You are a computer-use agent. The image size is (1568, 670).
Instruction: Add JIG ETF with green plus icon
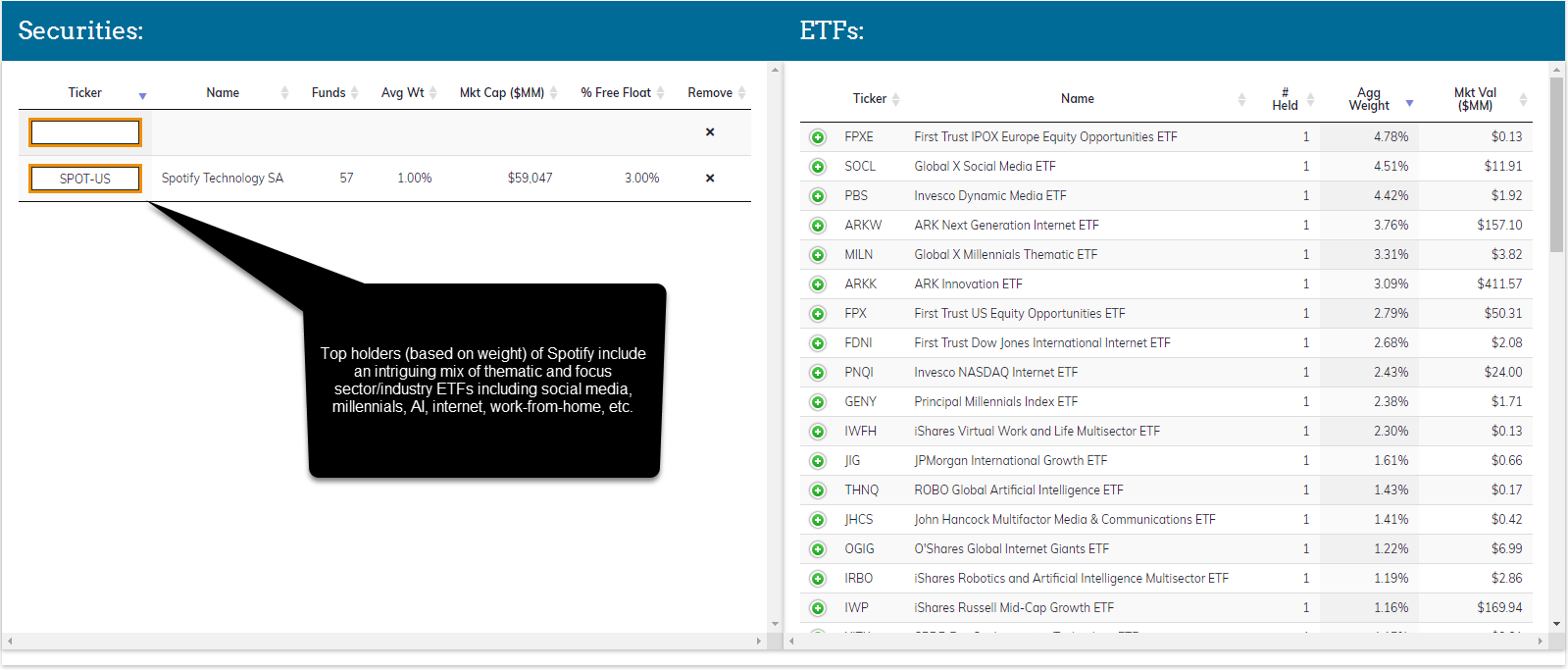click(818, 461)
